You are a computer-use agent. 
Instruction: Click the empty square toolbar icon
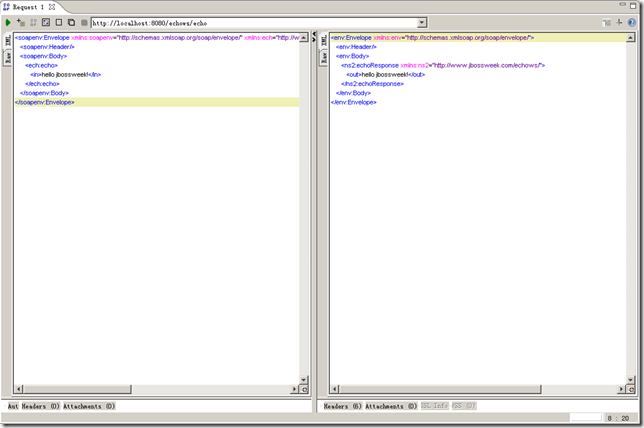(x=59, y=23)
